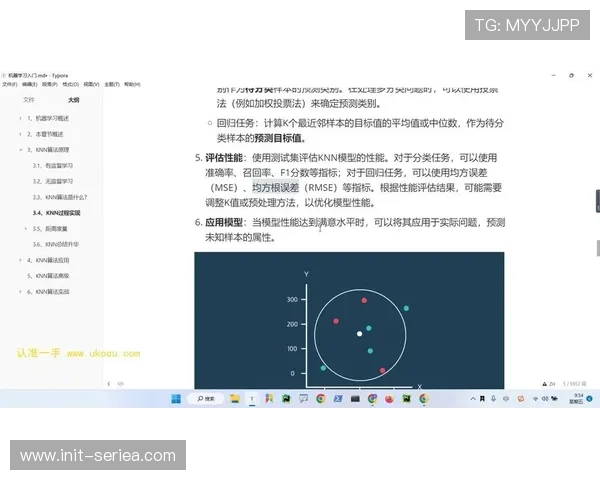600x480 pixels.
Task: Click highlighted term 均方根误差 in document
Action: [x=276, y=188]
